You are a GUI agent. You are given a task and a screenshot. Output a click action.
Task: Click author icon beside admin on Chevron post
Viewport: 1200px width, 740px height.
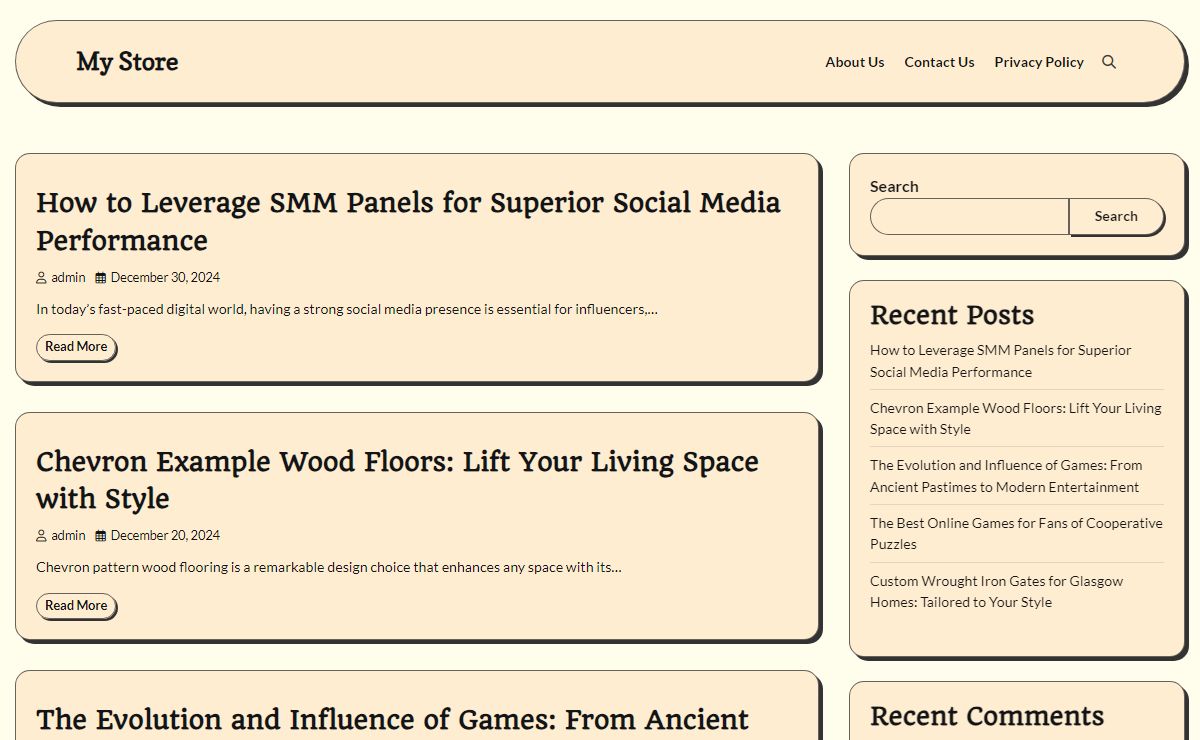(41, 536)
